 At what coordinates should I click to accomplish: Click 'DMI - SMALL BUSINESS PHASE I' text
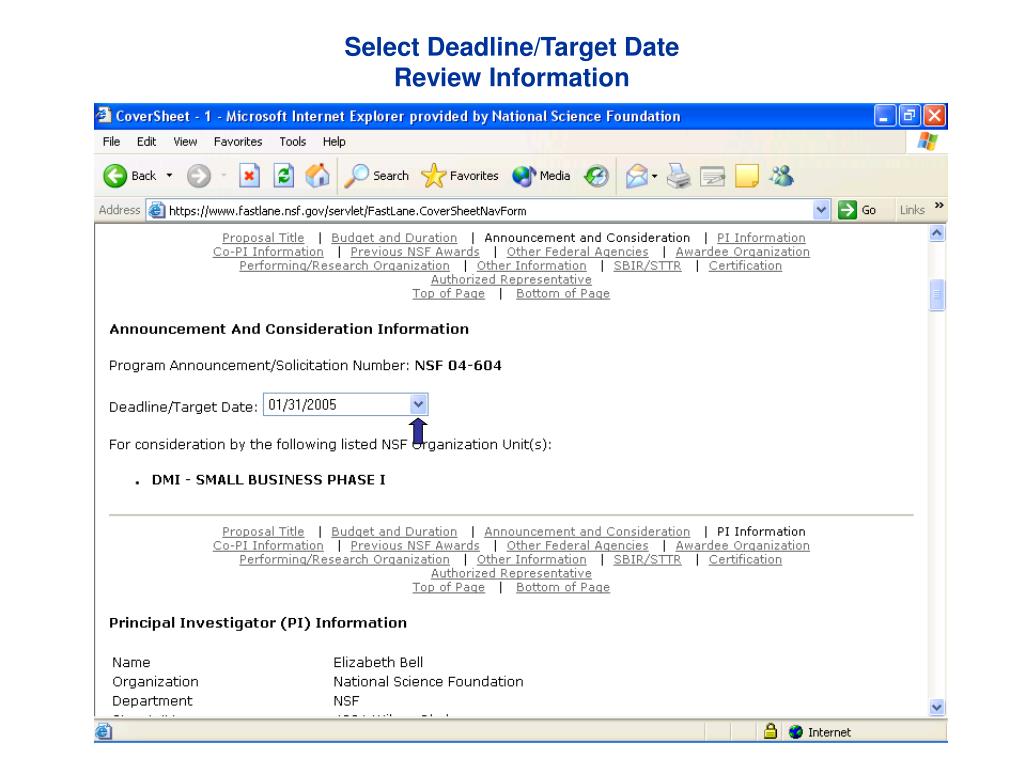(x=268, y=480)
